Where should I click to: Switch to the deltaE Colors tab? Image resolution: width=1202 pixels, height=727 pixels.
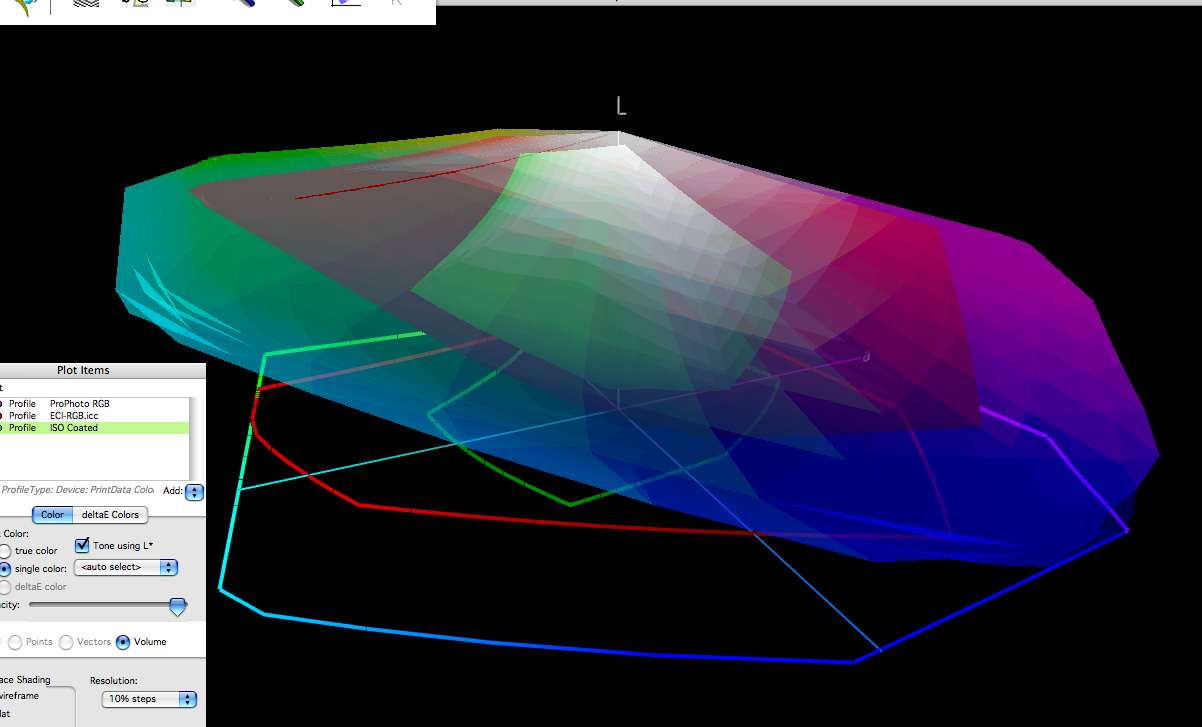tap(109, 514)
